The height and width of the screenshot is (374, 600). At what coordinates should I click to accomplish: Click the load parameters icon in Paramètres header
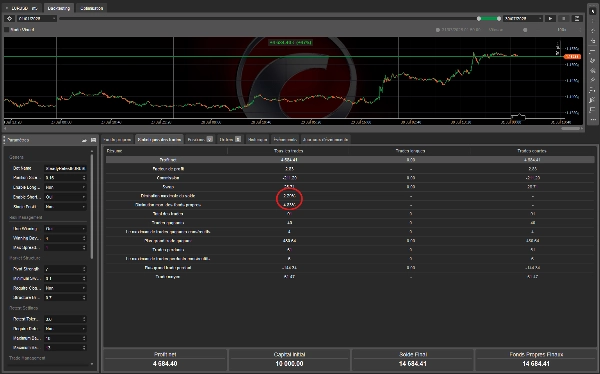coord(85,140)
